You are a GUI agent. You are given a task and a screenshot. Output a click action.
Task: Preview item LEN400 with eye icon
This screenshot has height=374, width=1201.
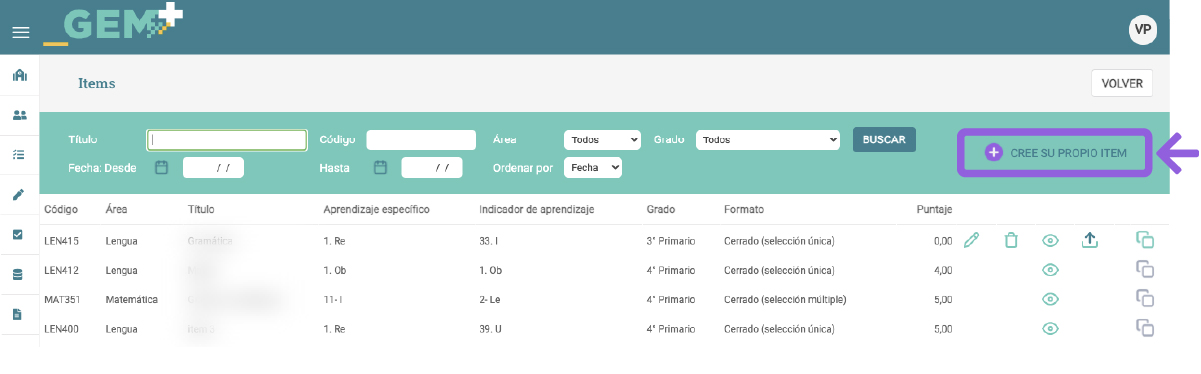(1050, 328)
